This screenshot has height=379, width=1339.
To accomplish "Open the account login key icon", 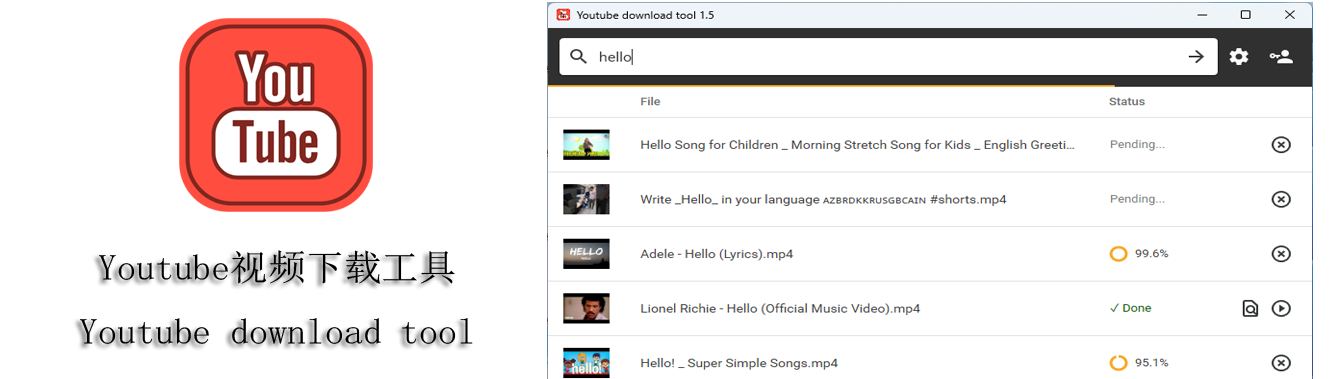I will tap(1281, 57).
